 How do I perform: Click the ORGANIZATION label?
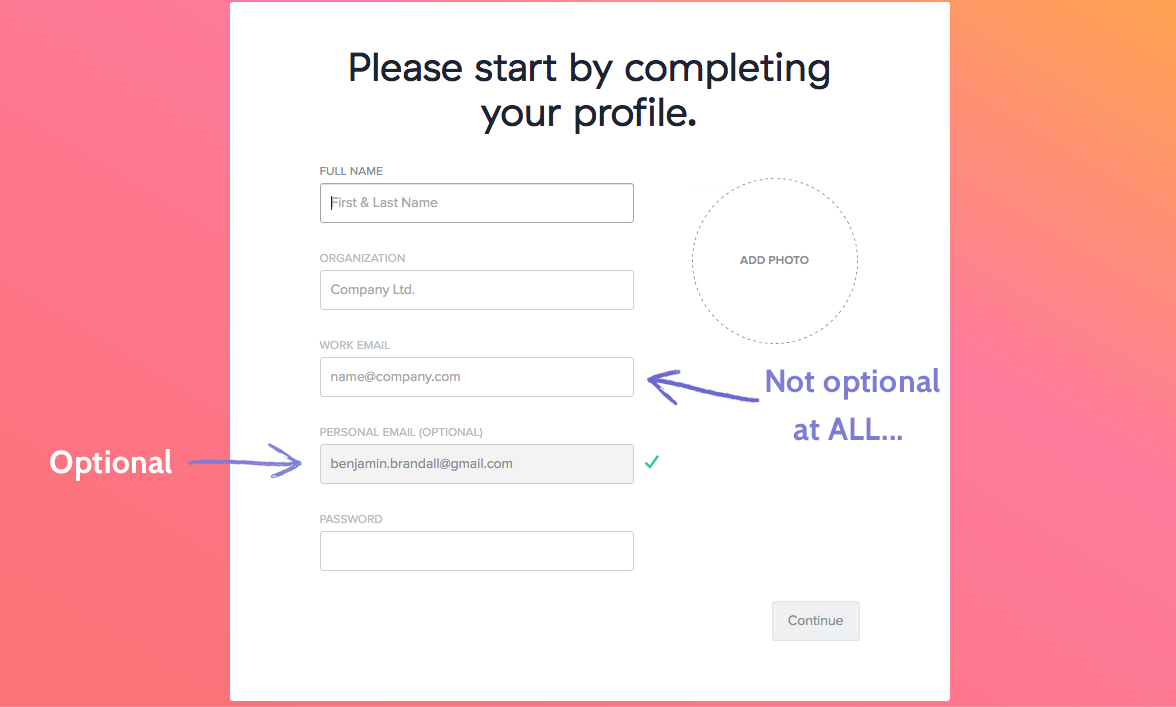362,258
